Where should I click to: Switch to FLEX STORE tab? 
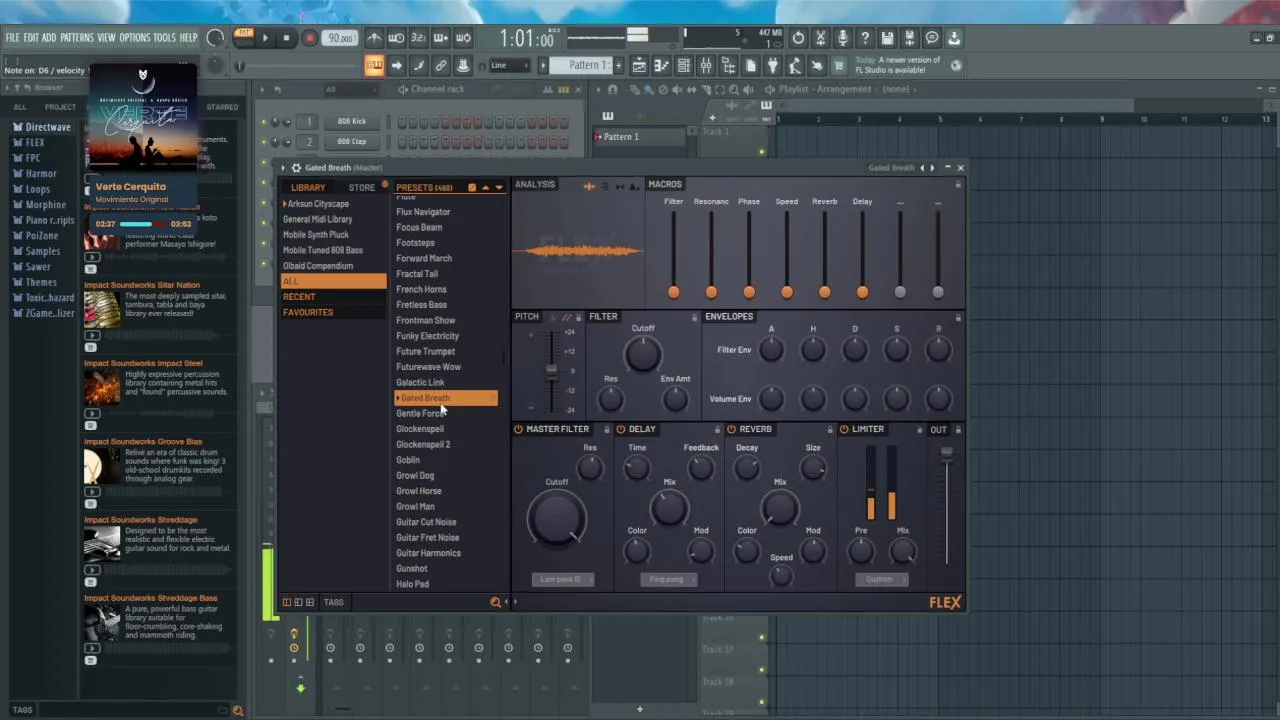click(361, 187)
